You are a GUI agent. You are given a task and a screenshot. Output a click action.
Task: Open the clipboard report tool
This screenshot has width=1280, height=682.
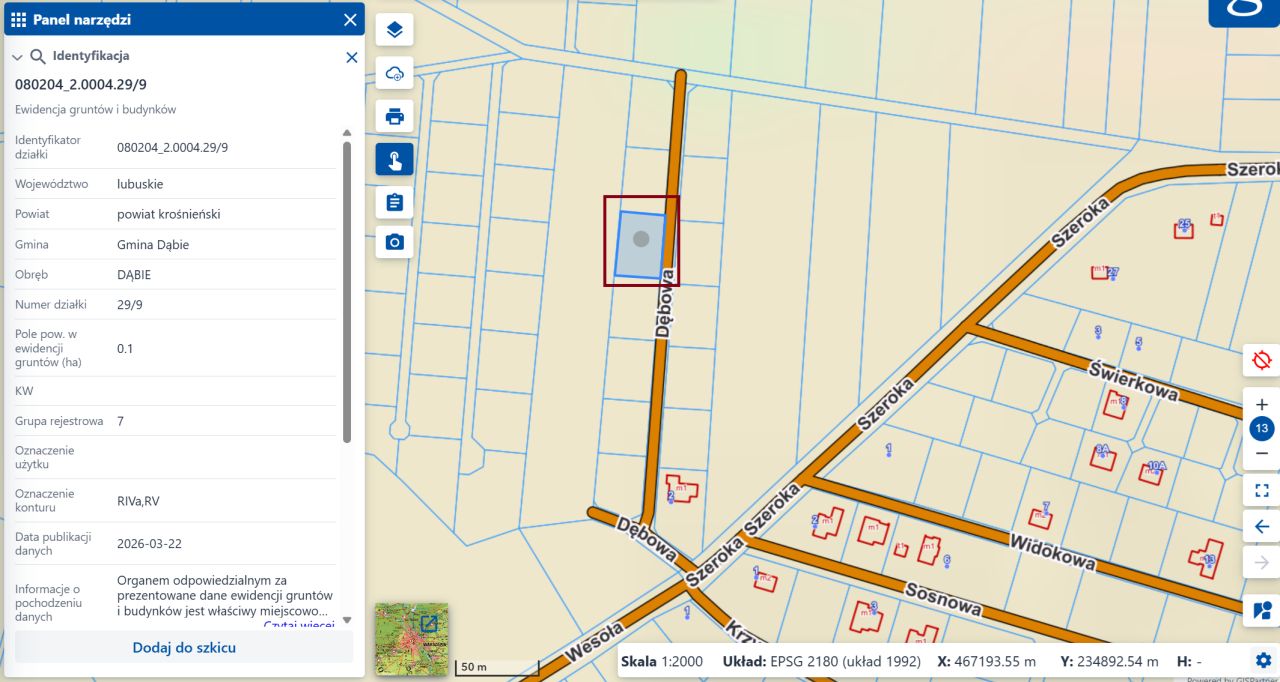coord(394,202)
